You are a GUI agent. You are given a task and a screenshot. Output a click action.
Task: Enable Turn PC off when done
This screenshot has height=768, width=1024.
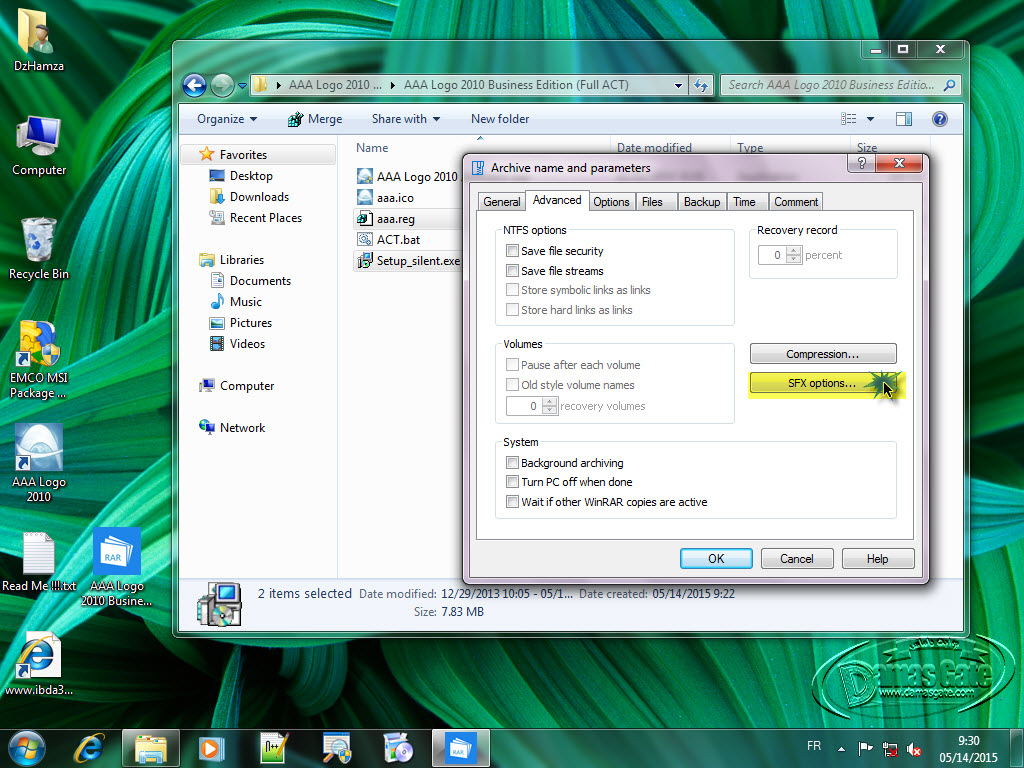tap(512, 482)
